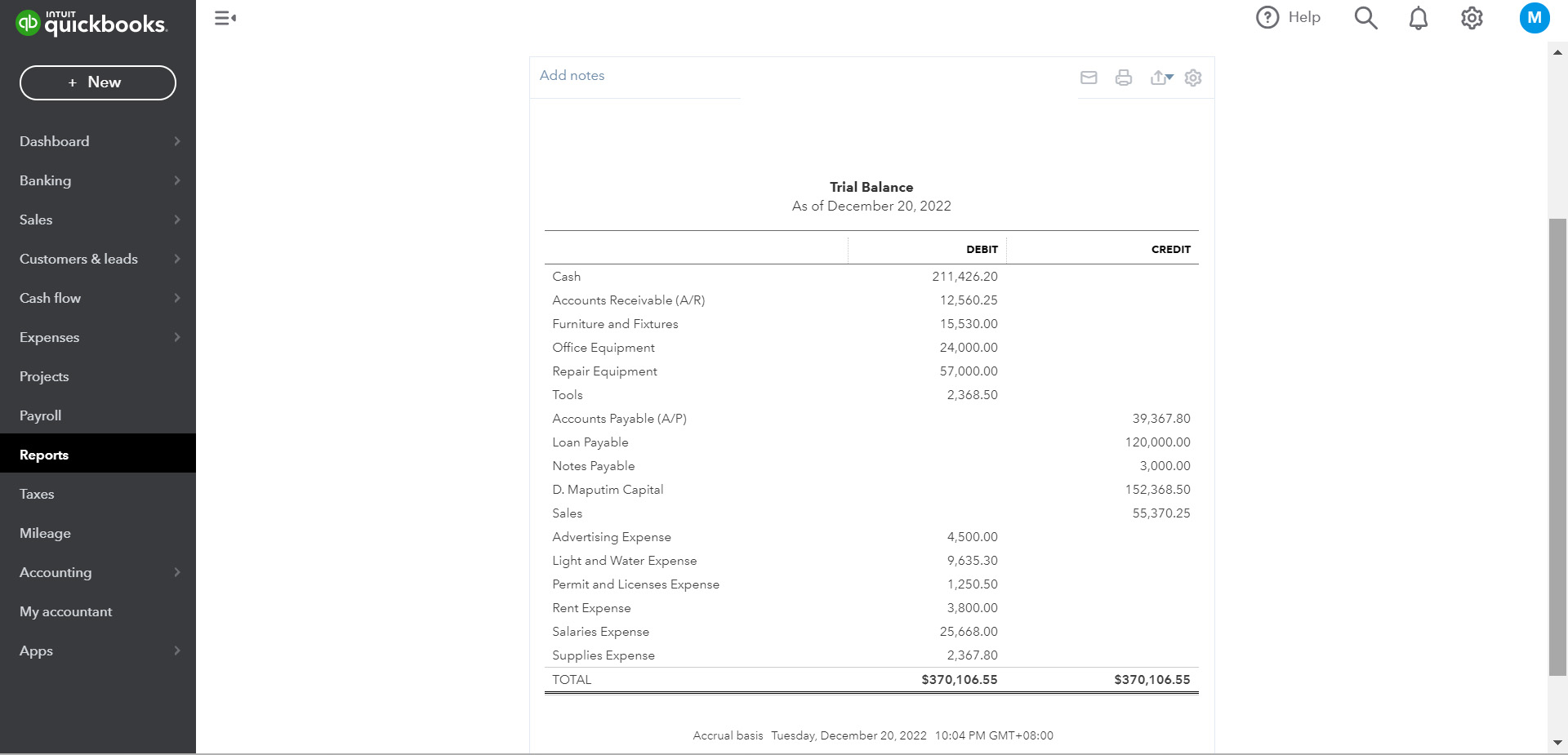
Task: Expand the Accounting submenu arrow
Action: tap(177, 572)
